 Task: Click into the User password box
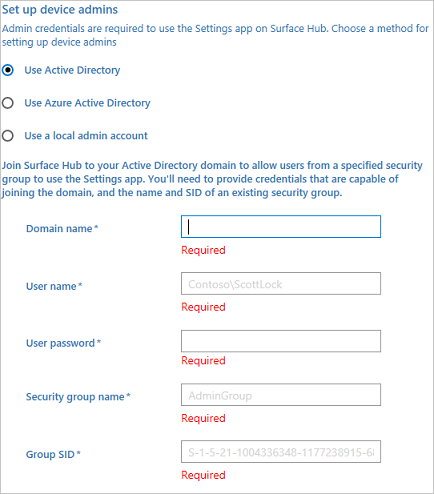[281, 341]
